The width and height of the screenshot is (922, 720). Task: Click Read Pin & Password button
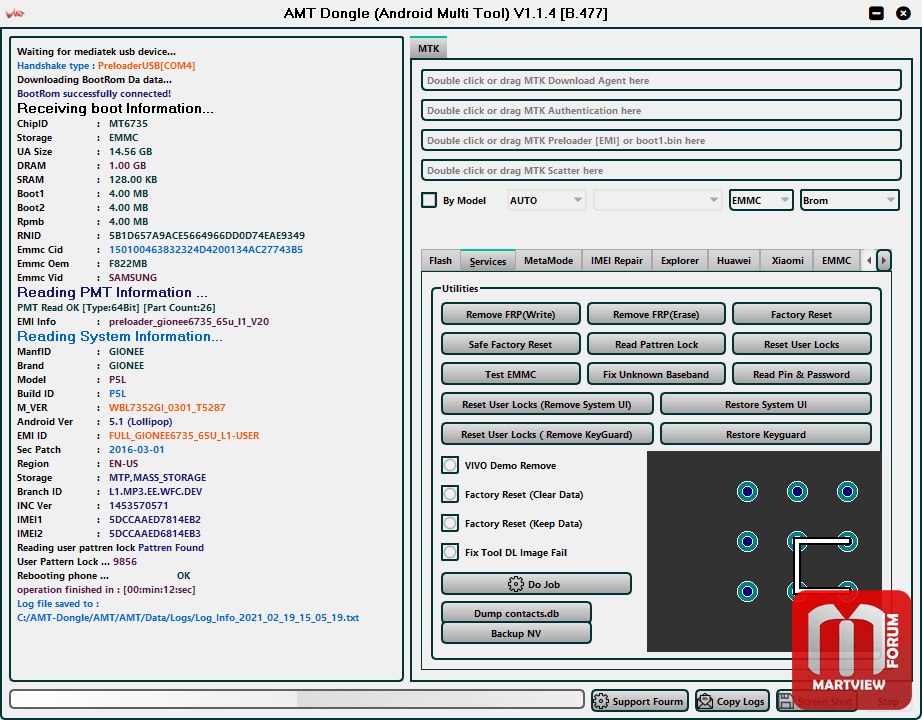click(x=801, y=374)
